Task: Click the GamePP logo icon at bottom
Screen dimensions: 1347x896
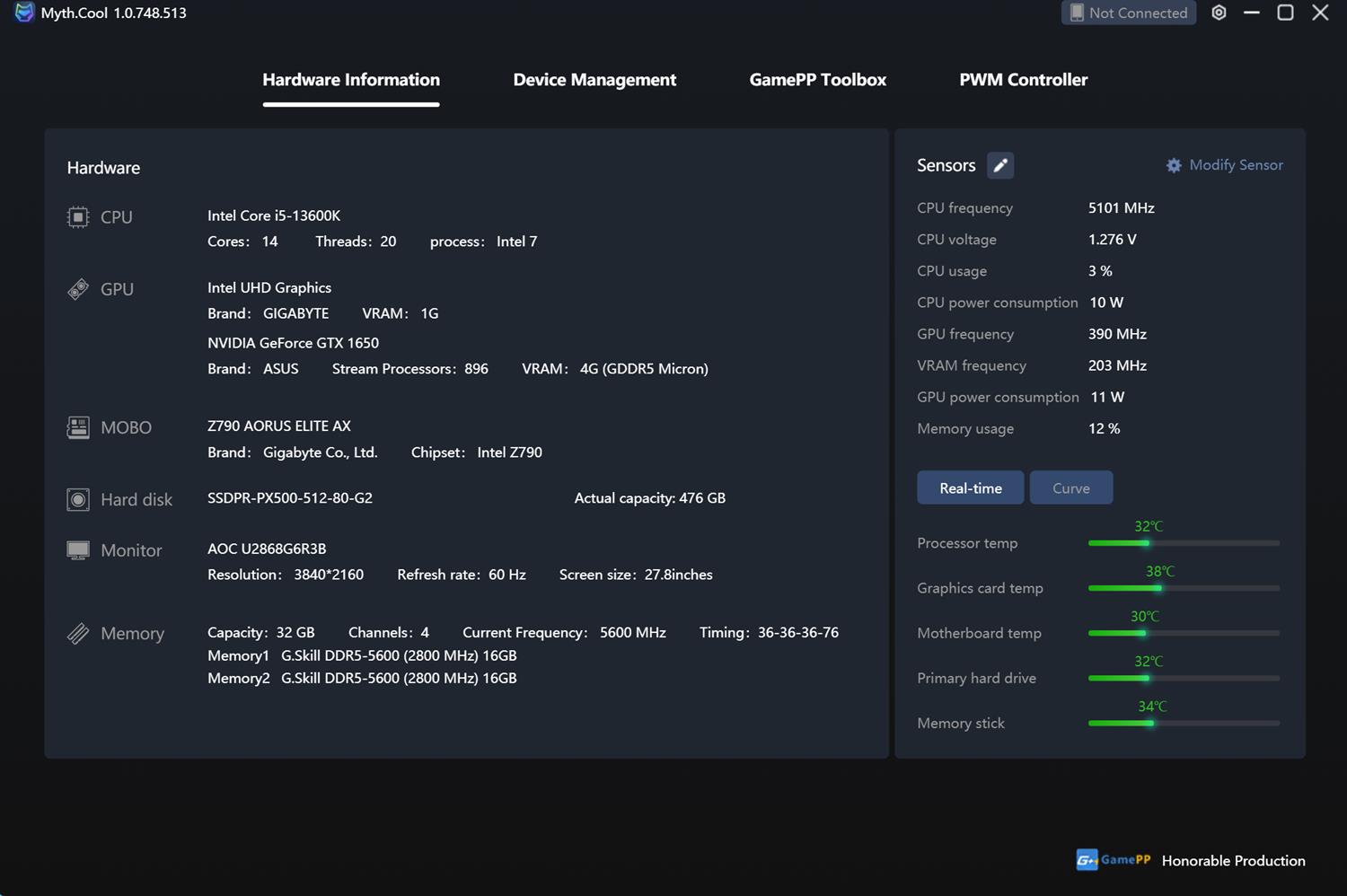Action: [1087, 860]
